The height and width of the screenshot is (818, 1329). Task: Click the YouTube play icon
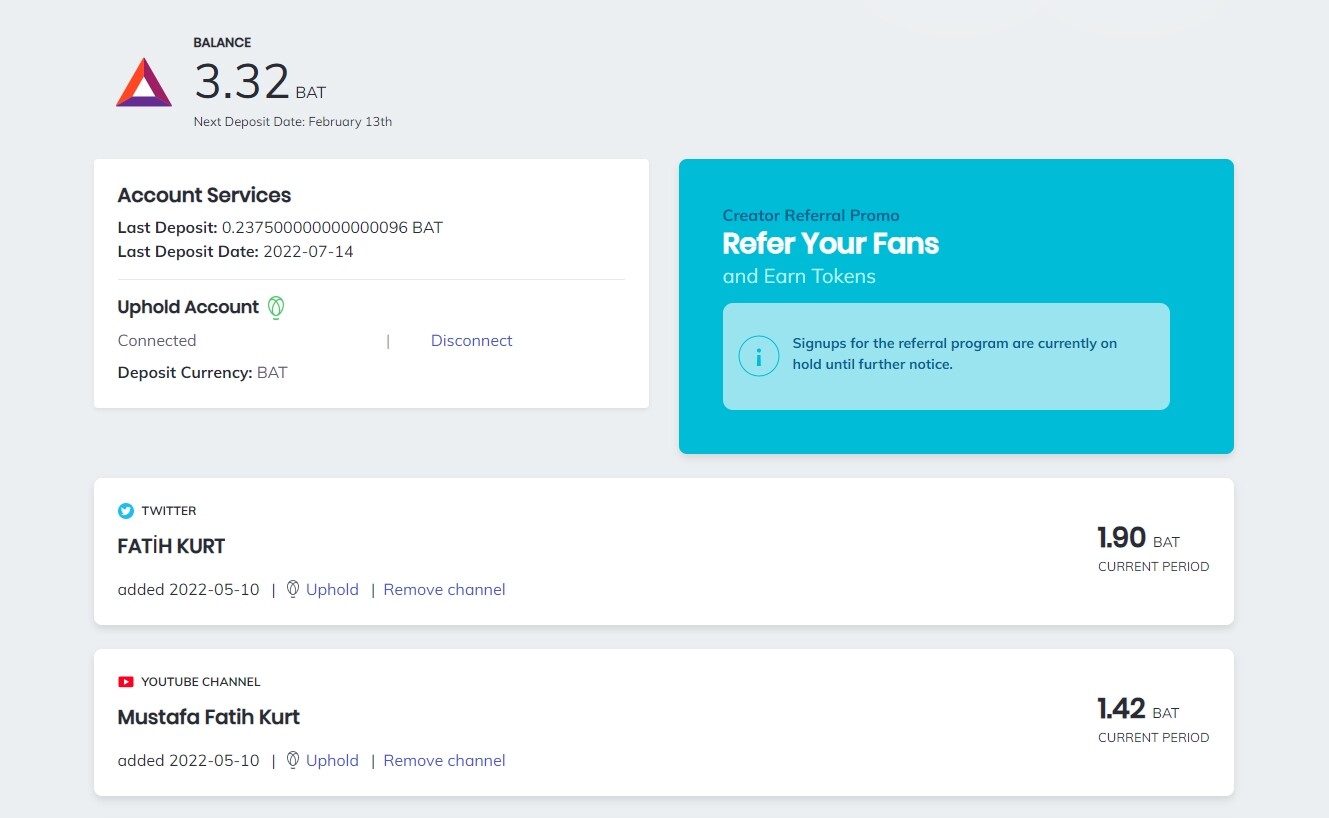click(126, 682)
